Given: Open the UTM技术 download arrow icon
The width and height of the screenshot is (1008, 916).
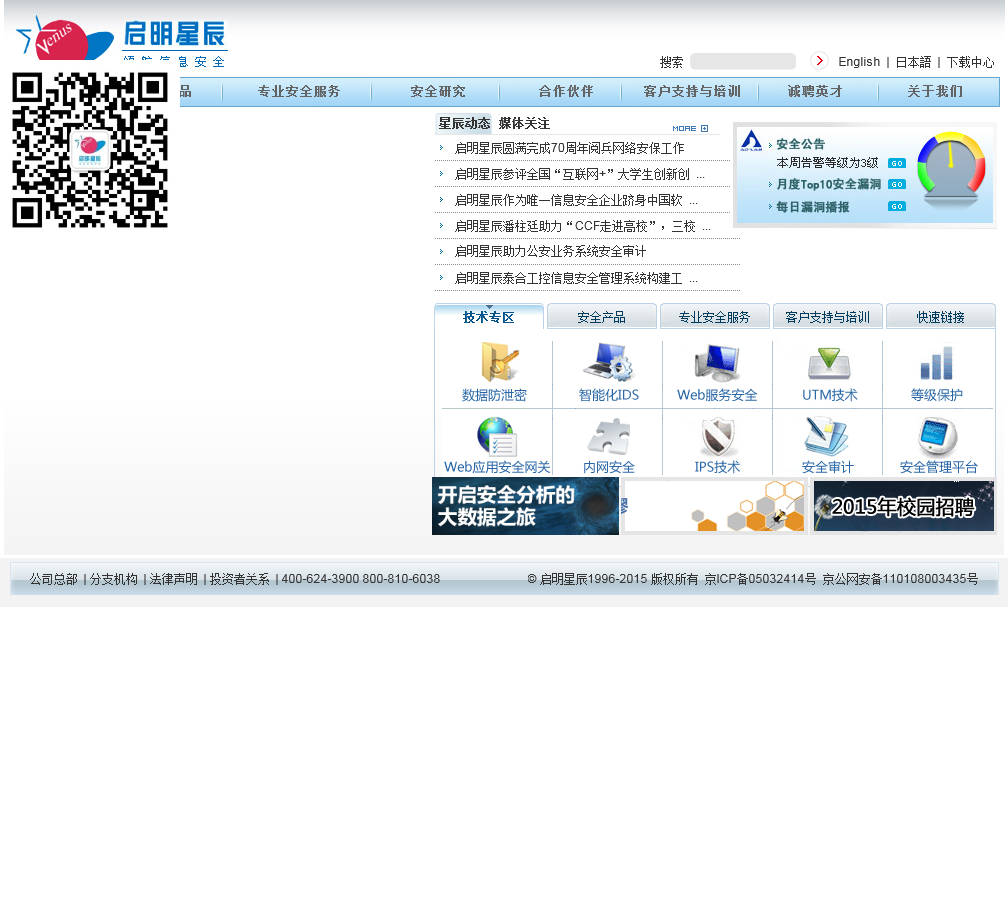Looking at the screenshot, I should [829, 363].
